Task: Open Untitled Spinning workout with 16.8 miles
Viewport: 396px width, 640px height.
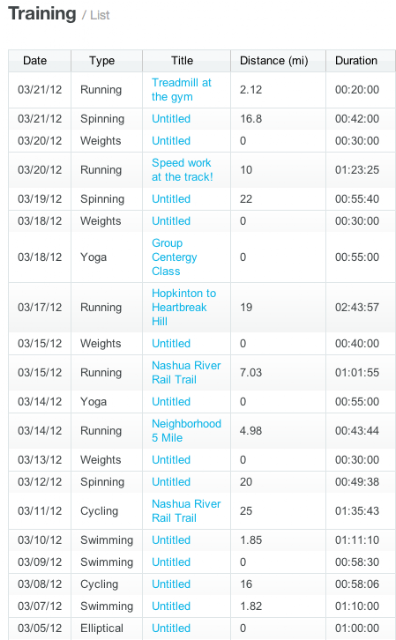Action: point(171,119)
